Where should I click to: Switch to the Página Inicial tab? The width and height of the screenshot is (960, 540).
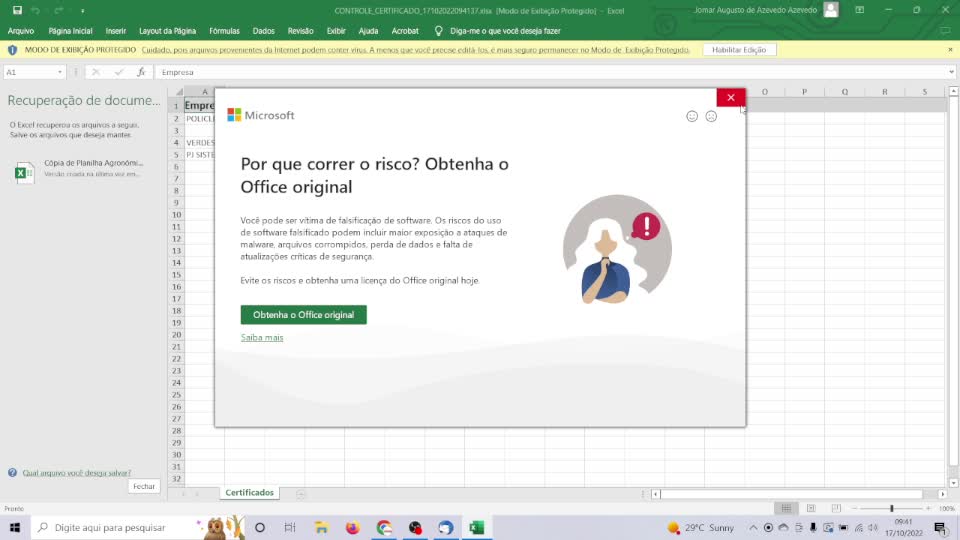(70, 31)
